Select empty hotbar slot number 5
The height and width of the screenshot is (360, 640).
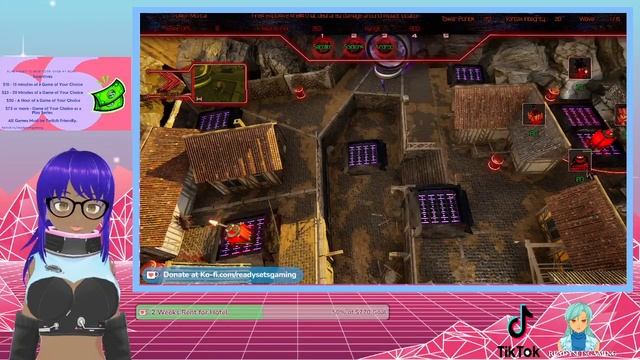click(x=446, y=36)
